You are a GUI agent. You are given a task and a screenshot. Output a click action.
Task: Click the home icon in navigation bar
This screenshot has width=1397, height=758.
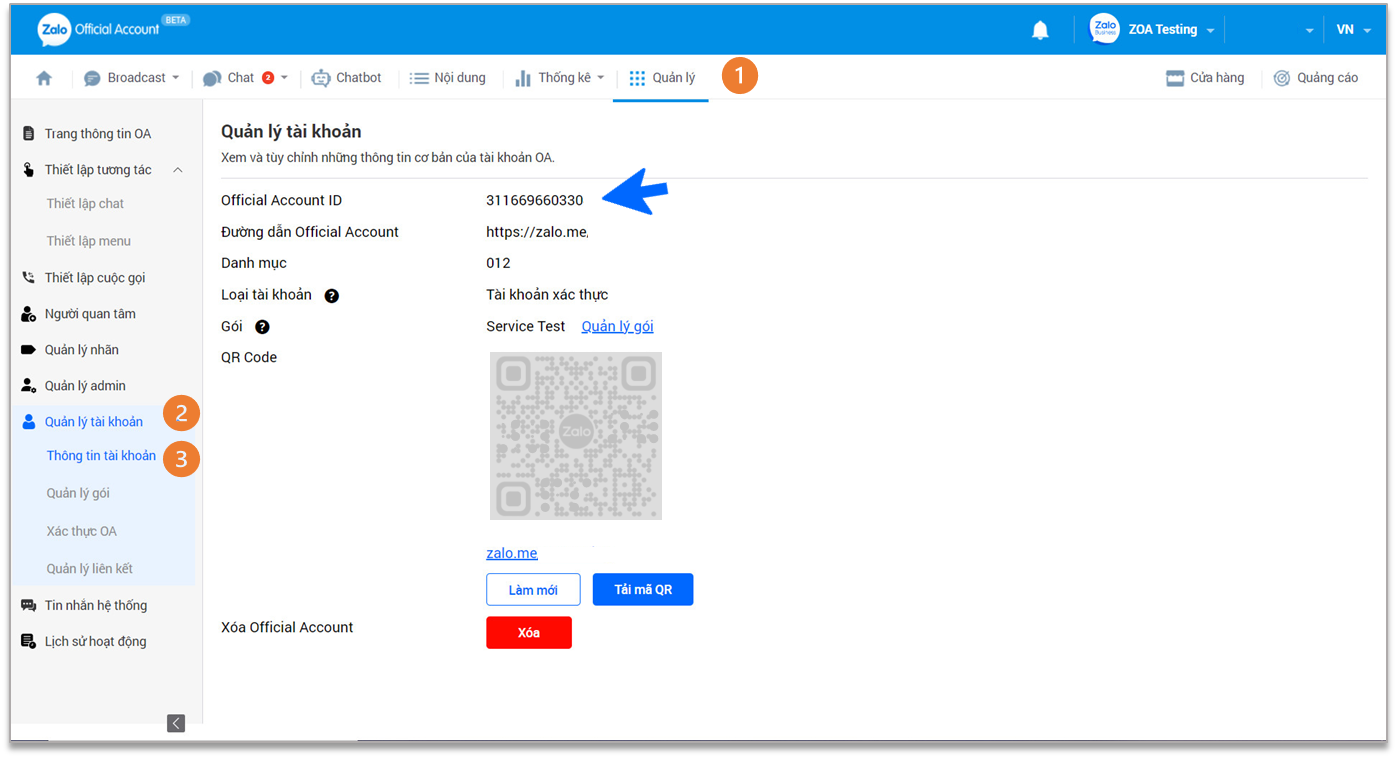44,78
